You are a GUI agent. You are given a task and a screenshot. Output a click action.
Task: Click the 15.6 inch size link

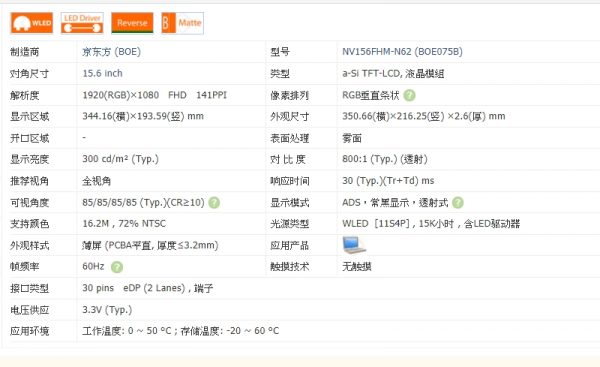103,73
